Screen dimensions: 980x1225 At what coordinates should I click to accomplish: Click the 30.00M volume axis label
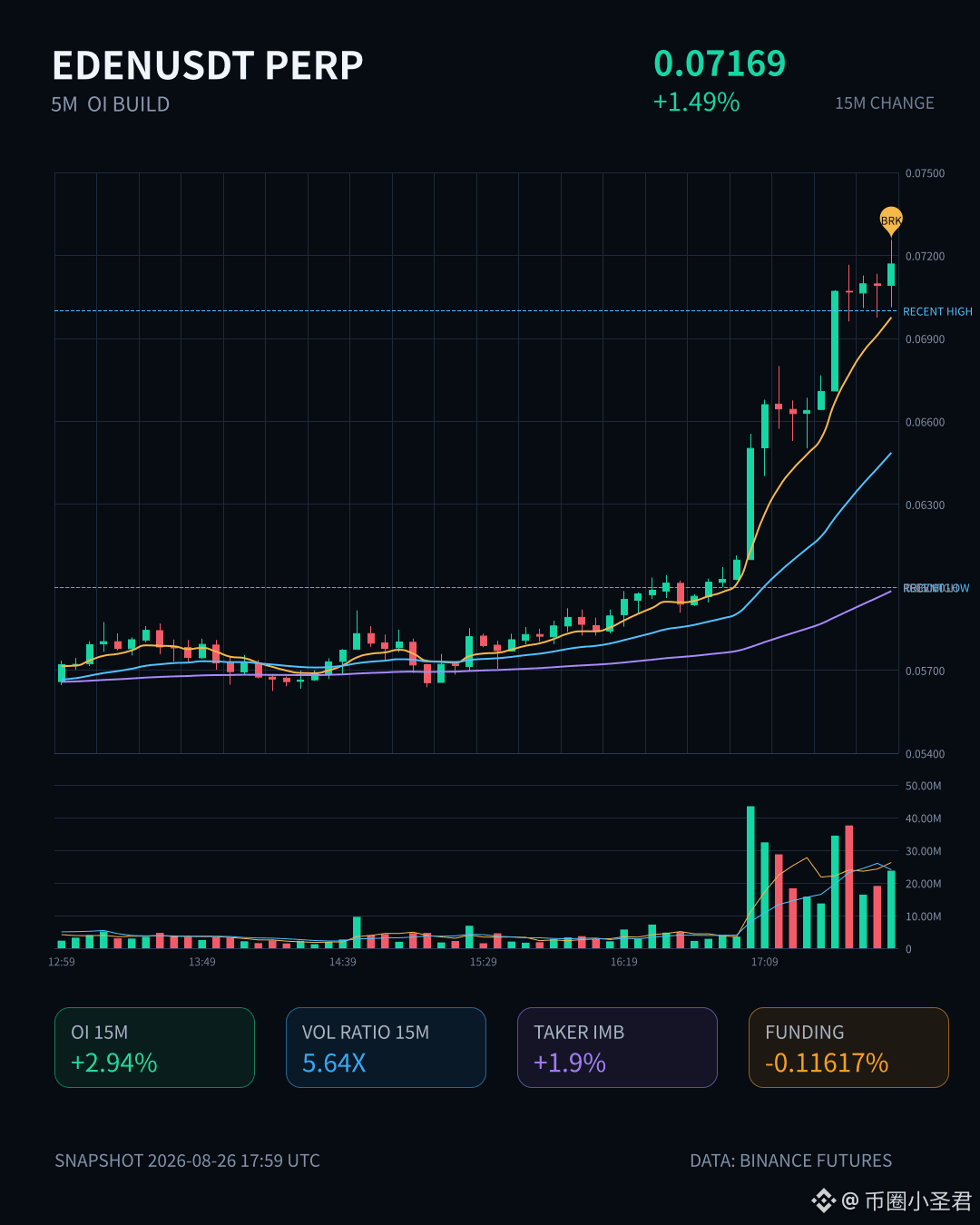point(923,851)
